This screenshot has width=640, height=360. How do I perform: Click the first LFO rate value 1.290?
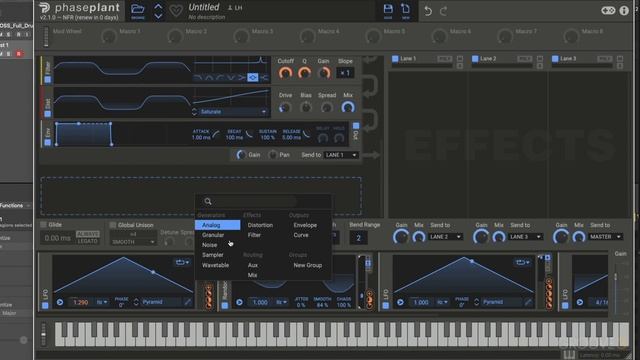click(x=80, y=302)
